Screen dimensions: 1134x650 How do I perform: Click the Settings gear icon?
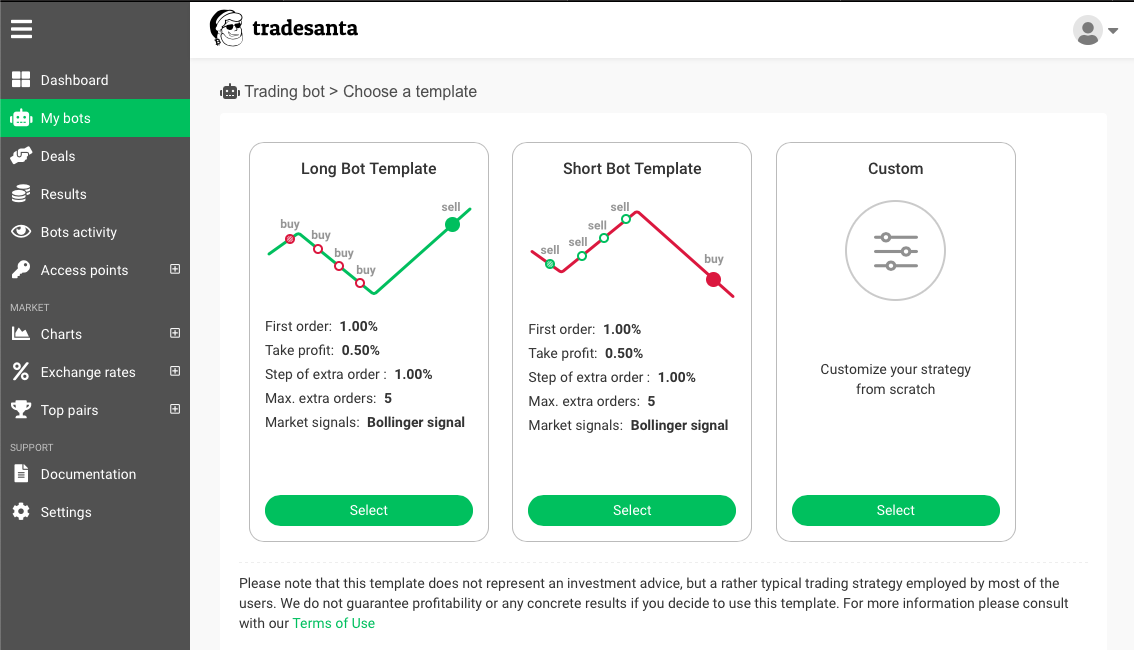click(x=21, y=511)
